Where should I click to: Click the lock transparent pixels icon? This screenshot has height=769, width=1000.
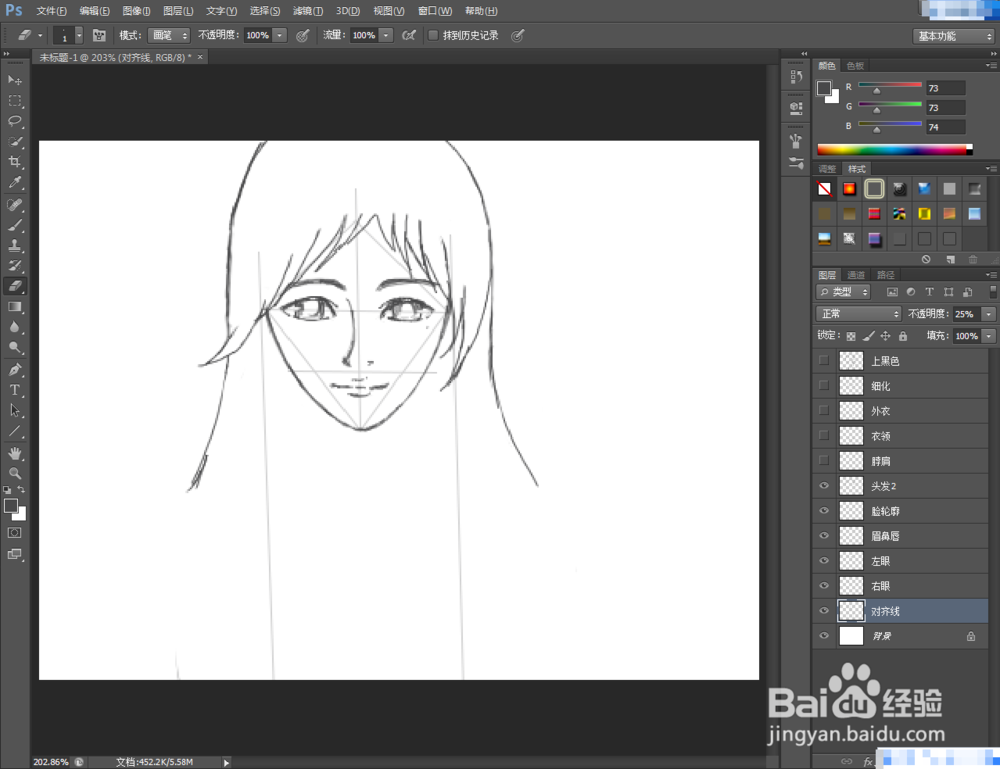tap(851, 337)
